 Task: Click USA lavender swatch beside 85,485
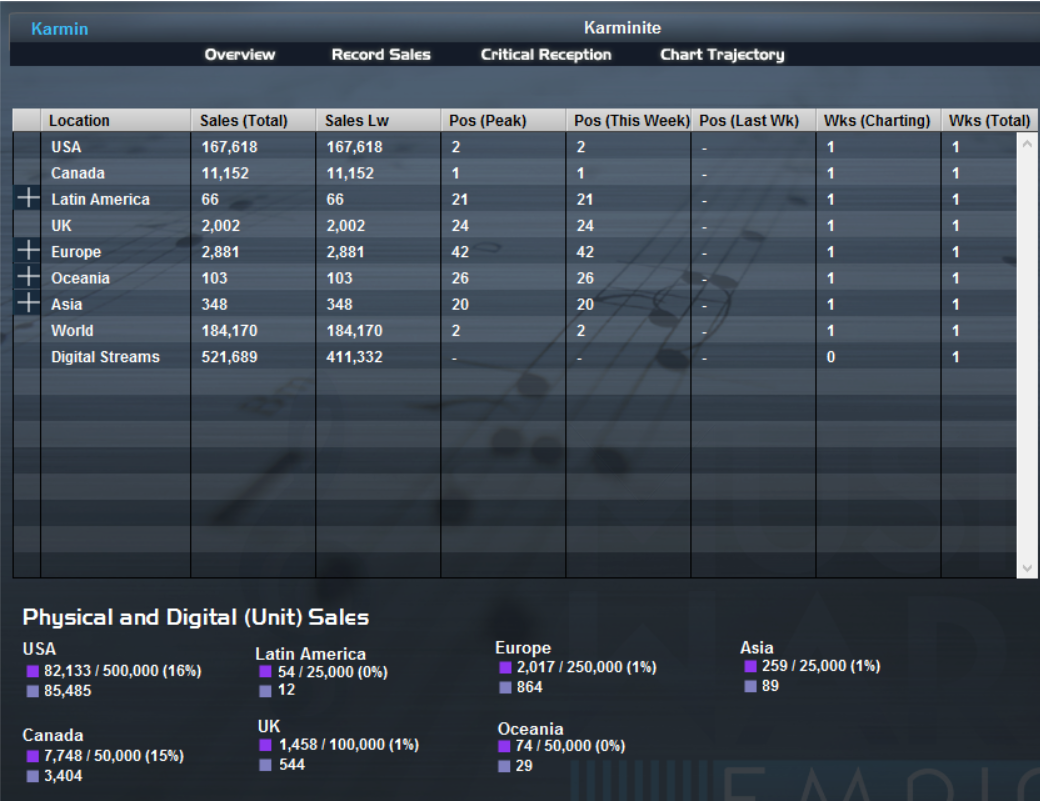coord(32,691)
